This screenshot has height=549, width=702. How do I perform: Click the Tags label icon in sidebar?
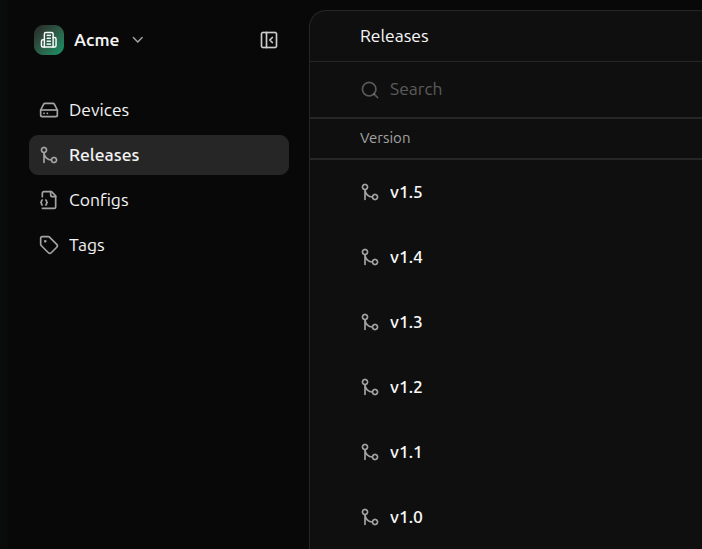(x=49, y=245)
